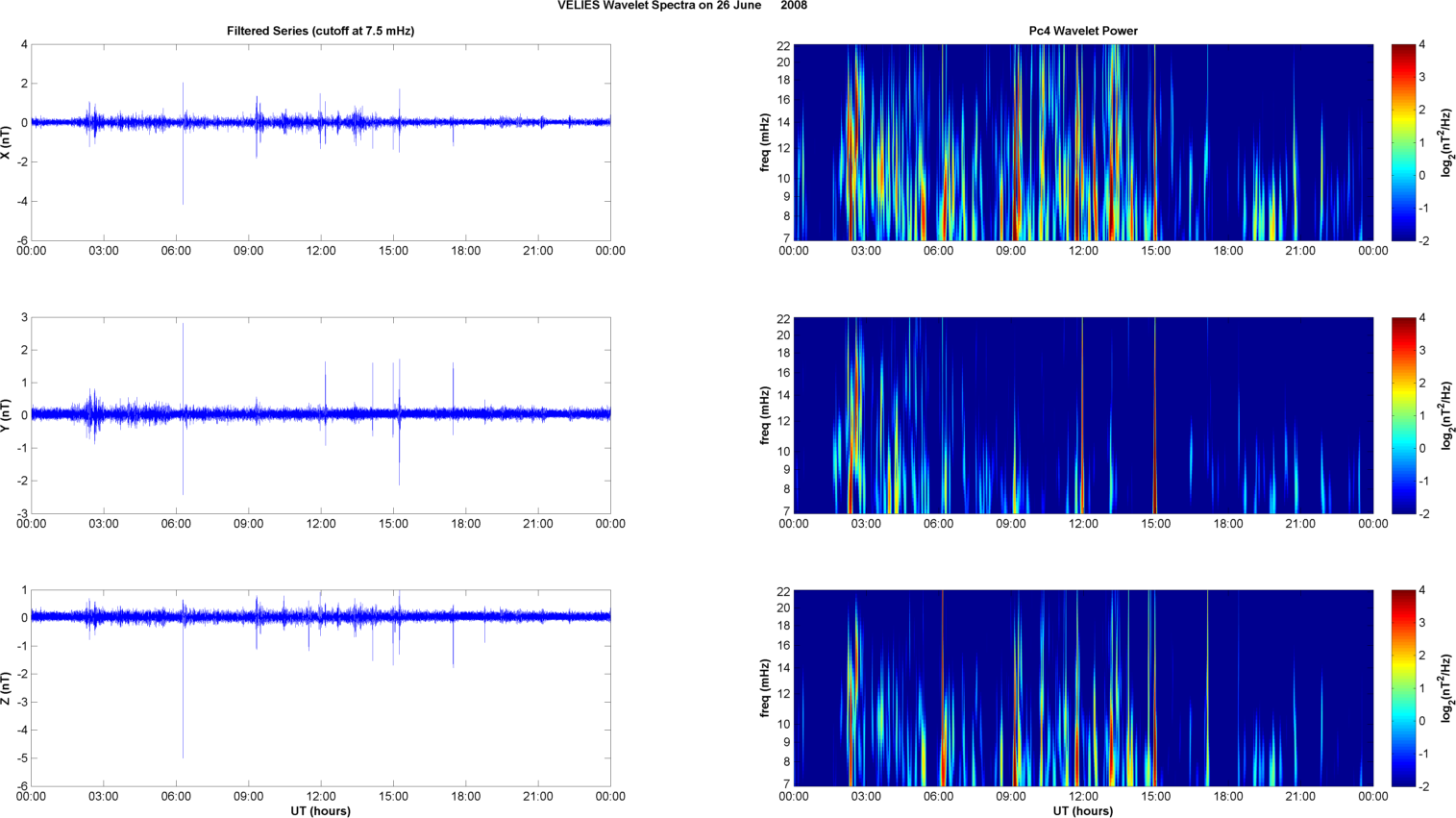
Task: Select the Pc4 Wavelet Power title
Action: [x=1082, y=31]
